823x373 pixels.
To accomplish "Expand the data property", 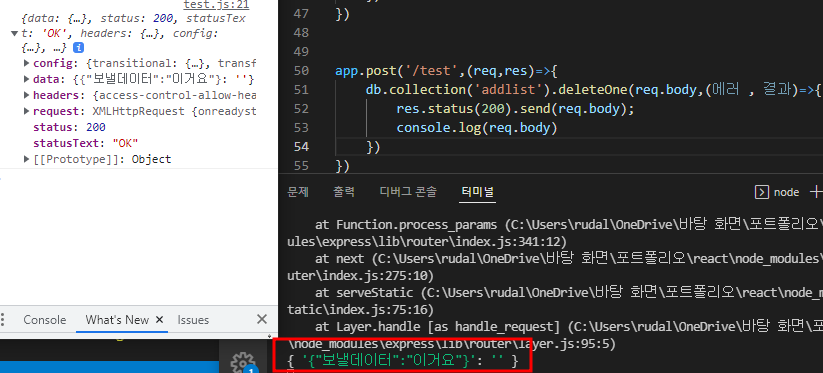I will (27, 79).
